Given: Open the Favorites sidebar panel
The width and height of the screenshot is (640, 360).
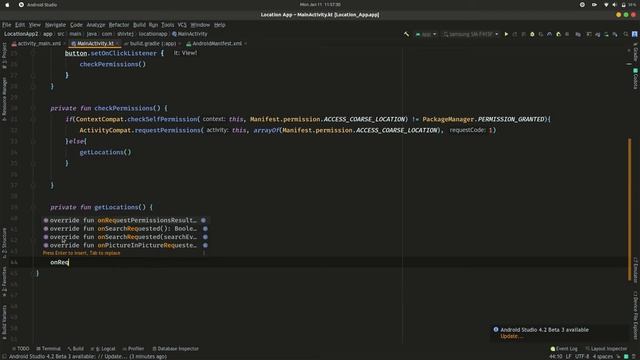Looking at the screenshot, I should click(4, 282).
